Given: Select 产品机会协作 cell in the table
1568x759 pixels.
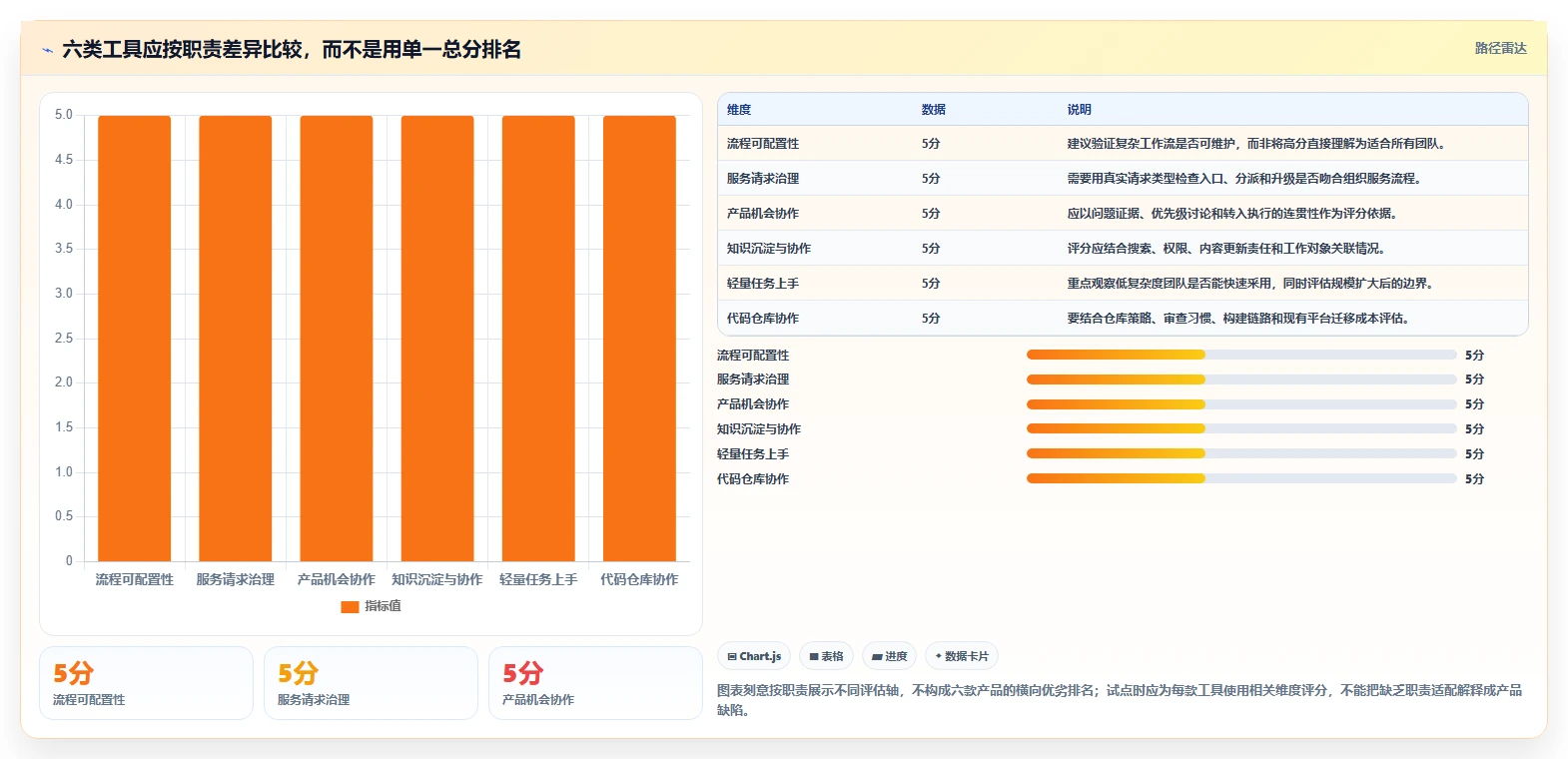Looking at the screenshot, I should point(763,214).
